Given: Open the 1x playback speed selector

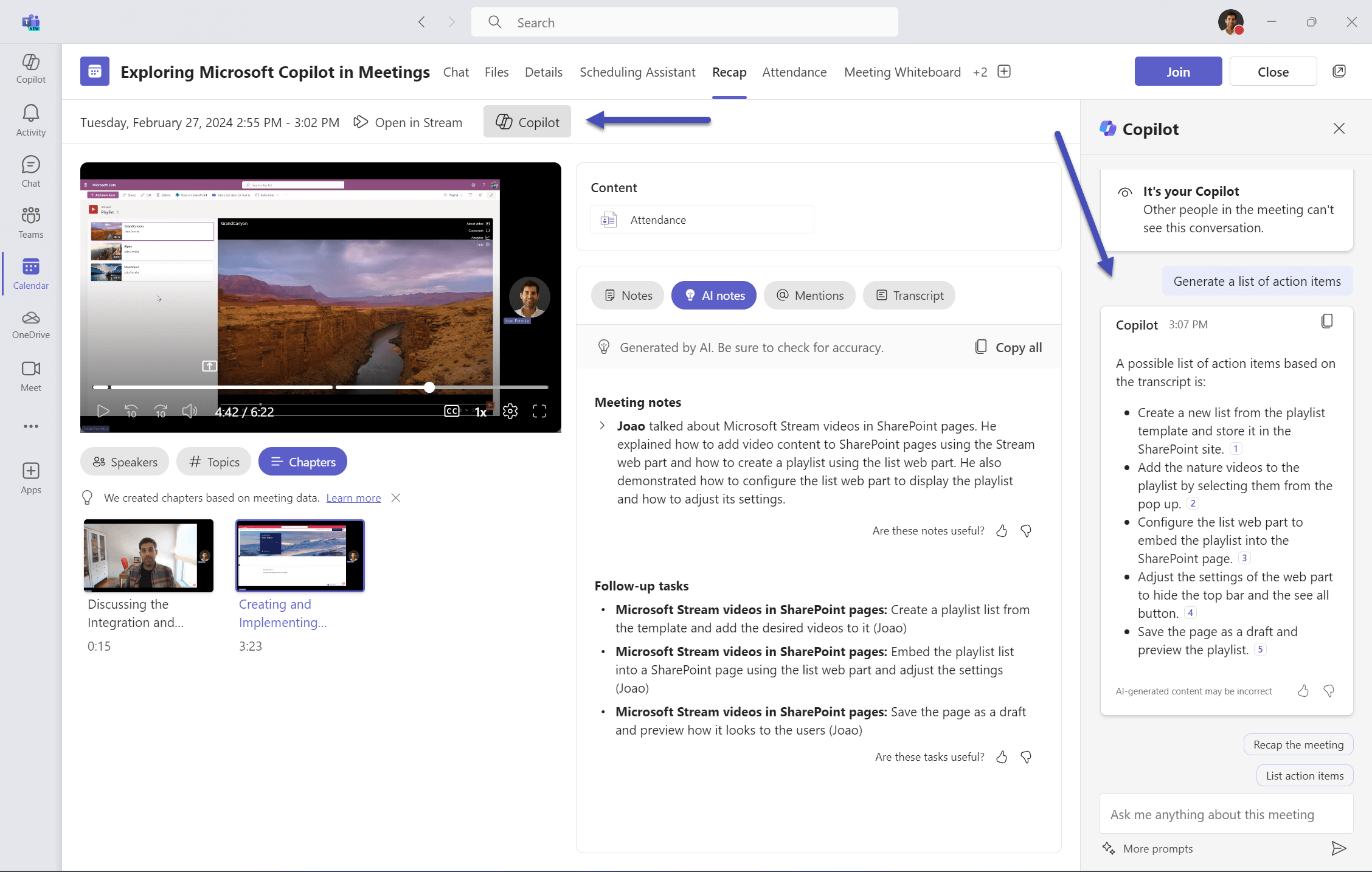Looking at the screenshot, I should point(480,411).
